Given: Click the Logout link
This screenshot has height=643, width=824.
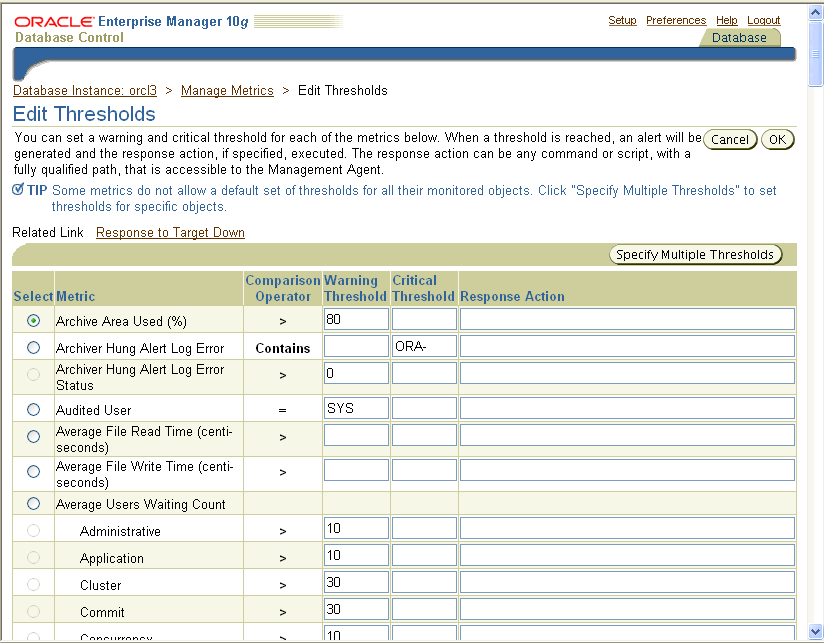Looking at the screenshot, I should (763, 19).
